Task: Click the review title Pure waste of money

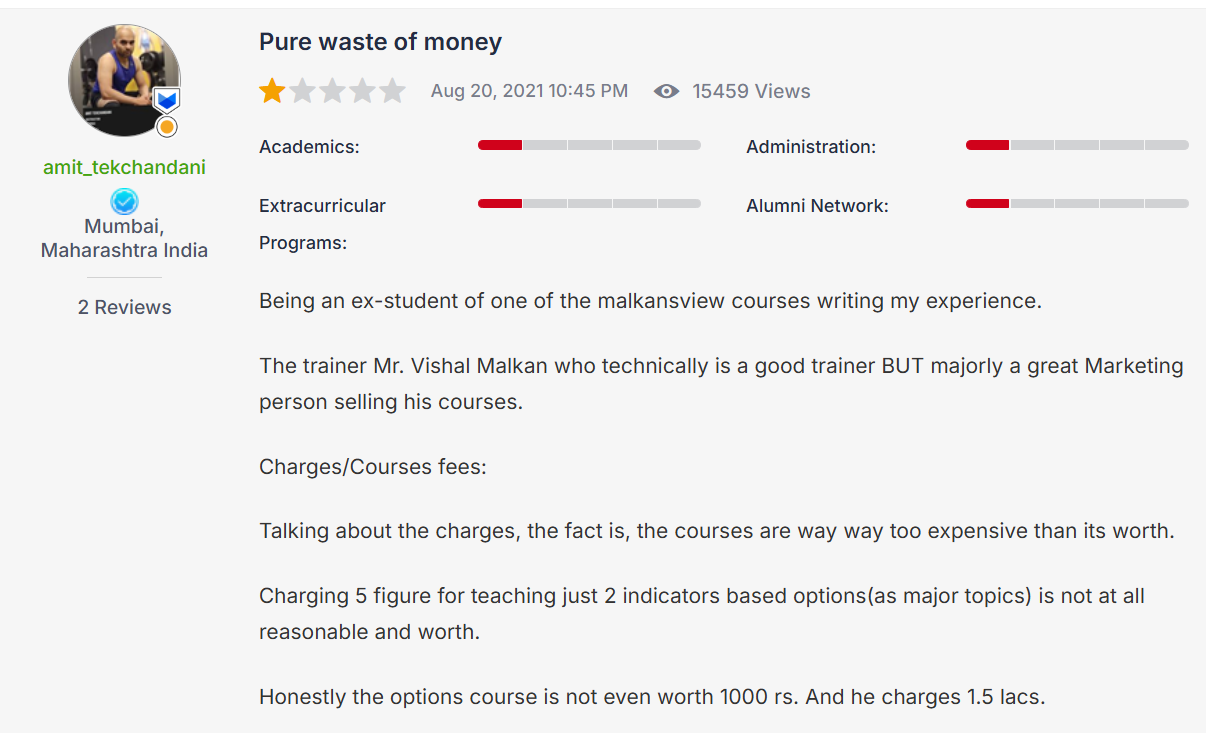Action: (x=380, y=42)
